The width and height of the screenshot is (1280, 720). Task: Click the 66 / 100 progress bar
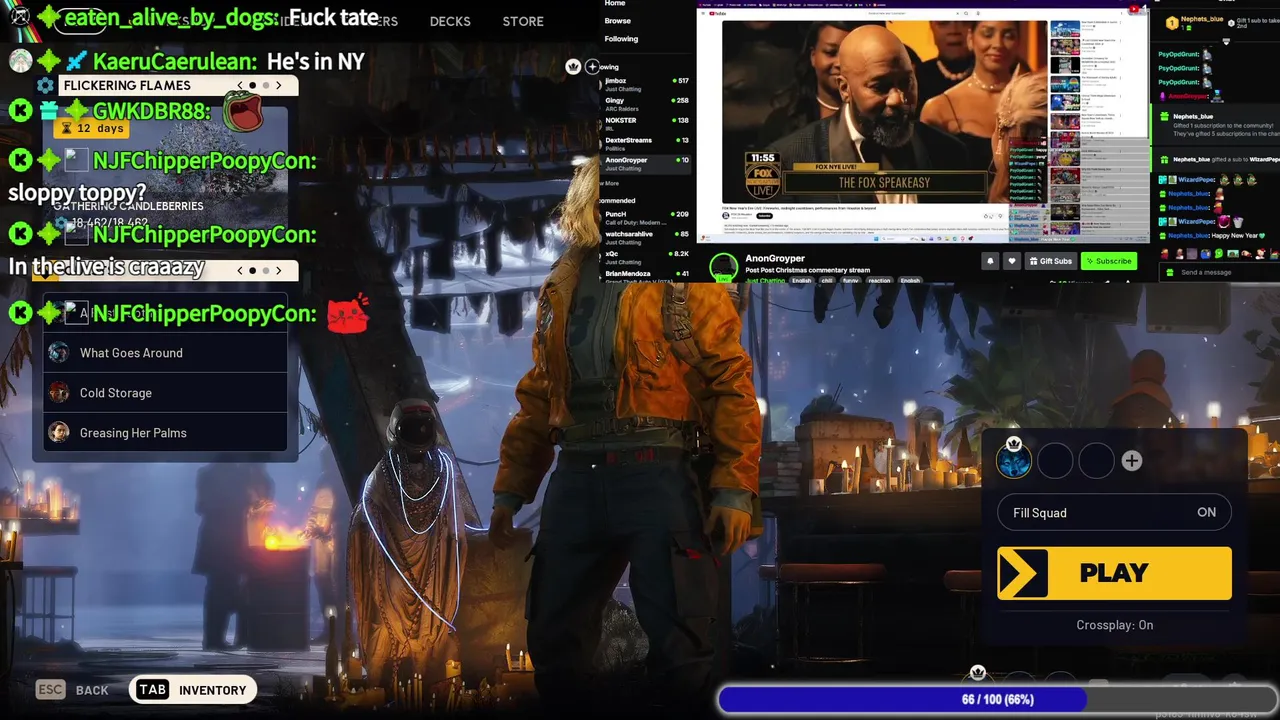tap(997, 700)
